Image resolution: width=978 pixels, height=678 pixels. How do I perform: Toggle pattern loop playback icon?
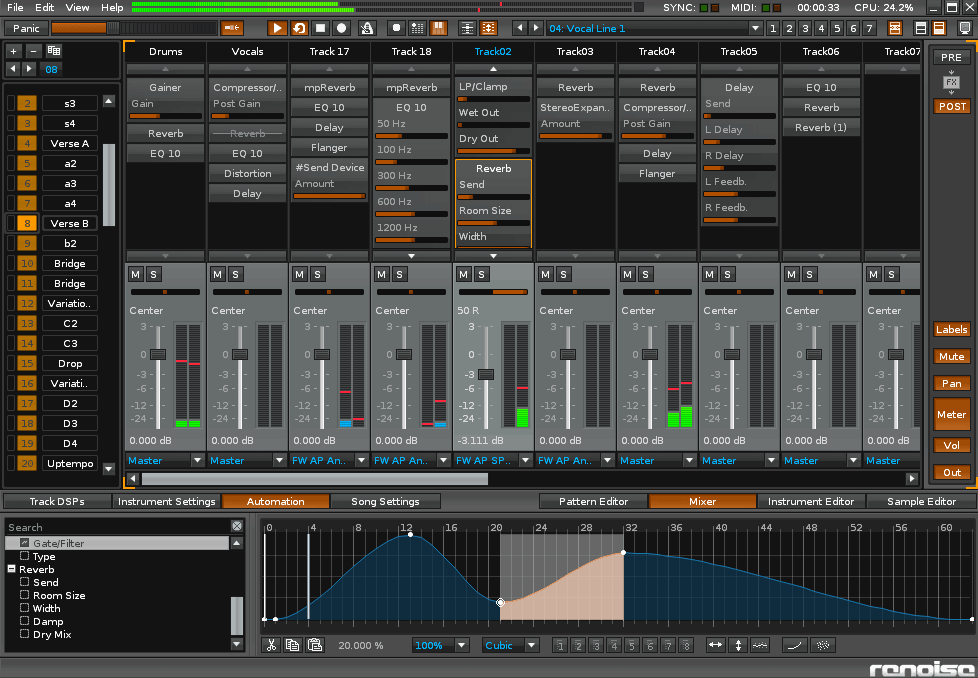(299, 28)
